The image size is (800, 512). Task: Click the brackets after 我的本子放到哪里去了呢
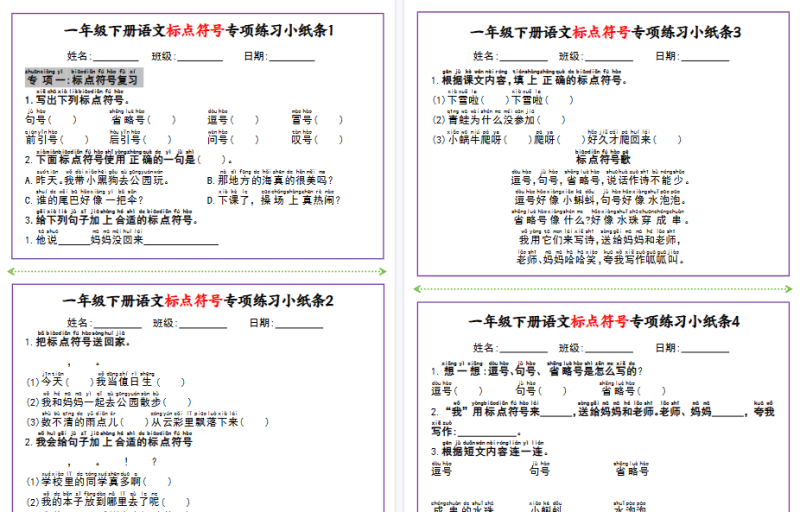(176, 502)
